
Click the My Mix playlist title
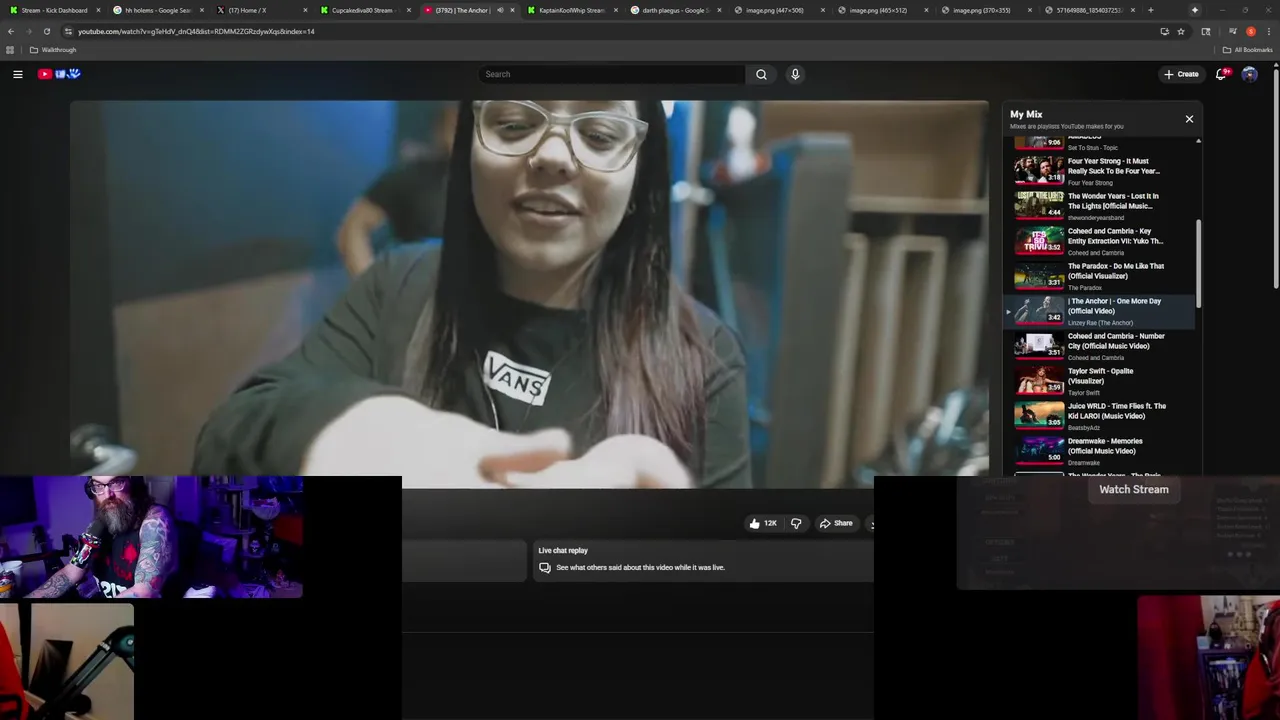1026,114
